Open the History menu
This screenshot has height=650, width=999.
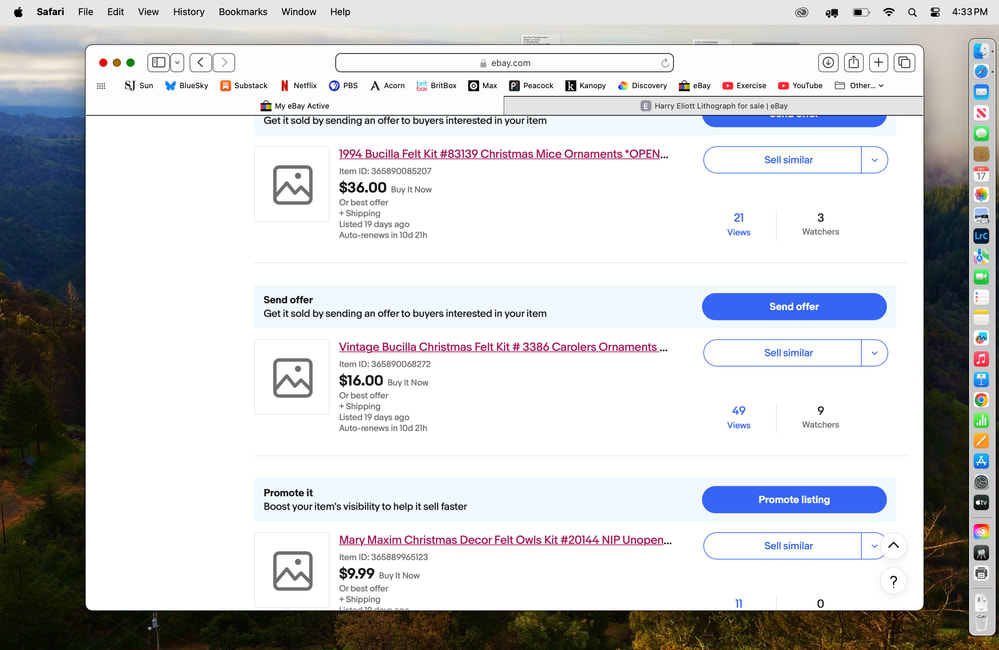[189, 12]
